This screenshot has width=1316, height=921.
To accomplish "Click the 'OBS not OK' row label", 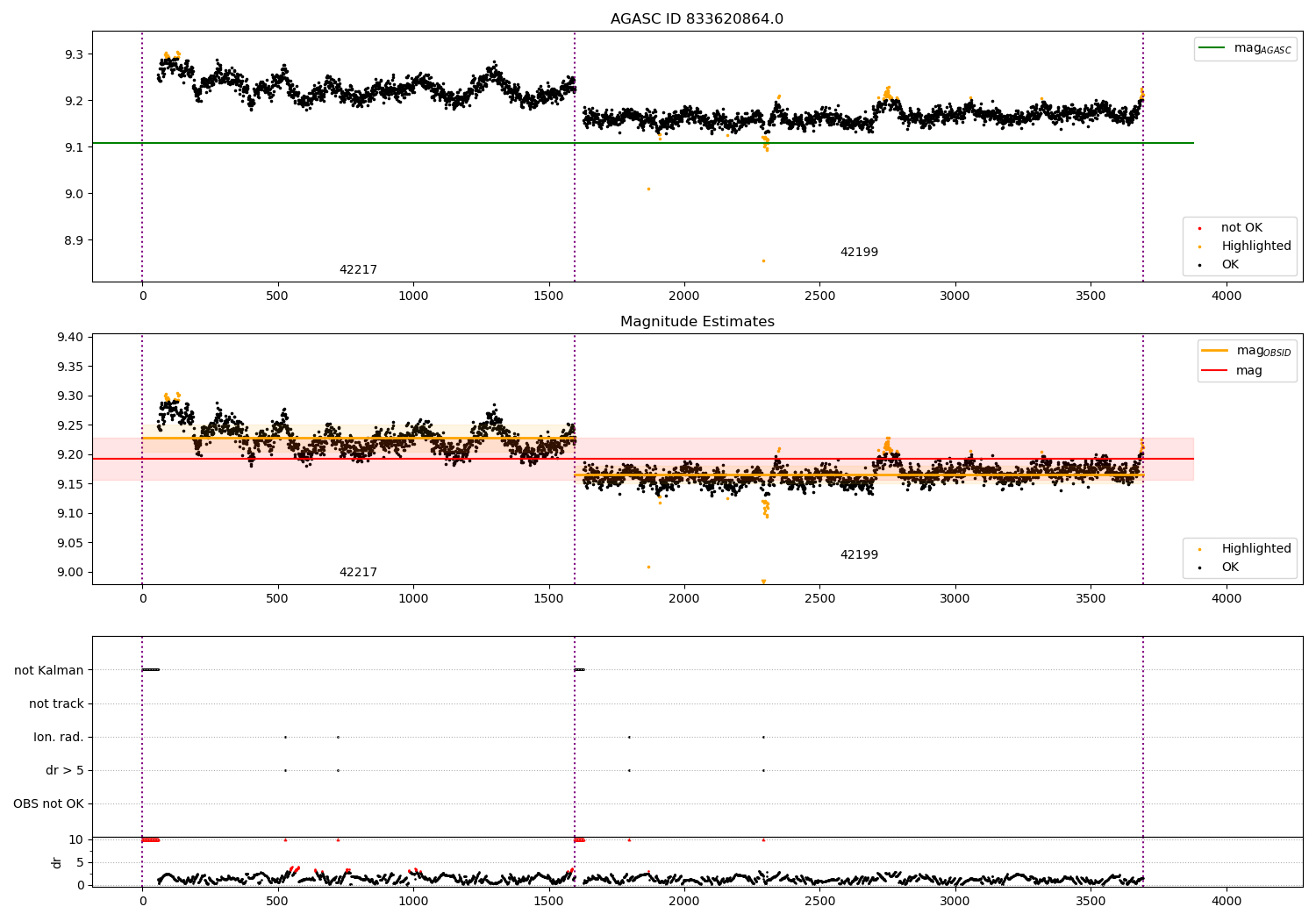I will click(48, 804).
